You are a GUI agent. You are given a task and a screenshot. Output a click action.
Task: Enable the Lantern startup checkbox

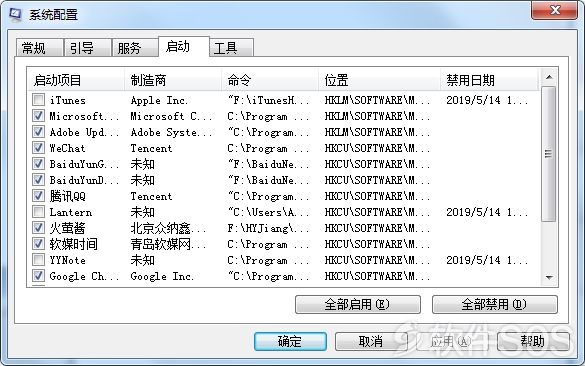click(x=38, y=212)
